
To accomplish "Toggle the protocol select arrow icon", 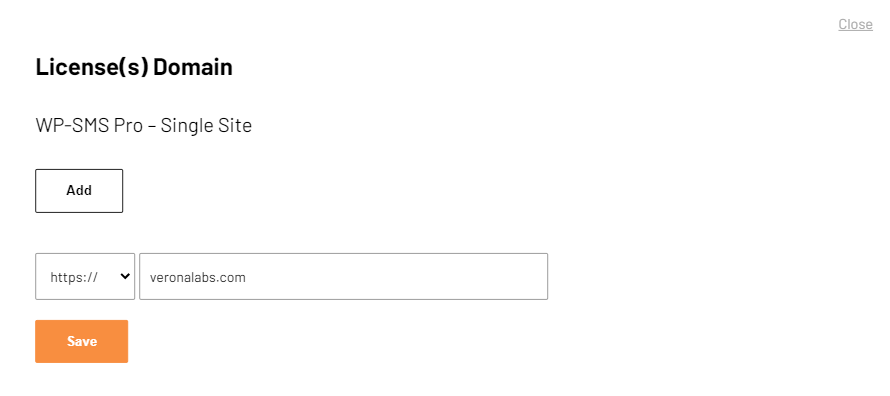I will tap(125, 276).
